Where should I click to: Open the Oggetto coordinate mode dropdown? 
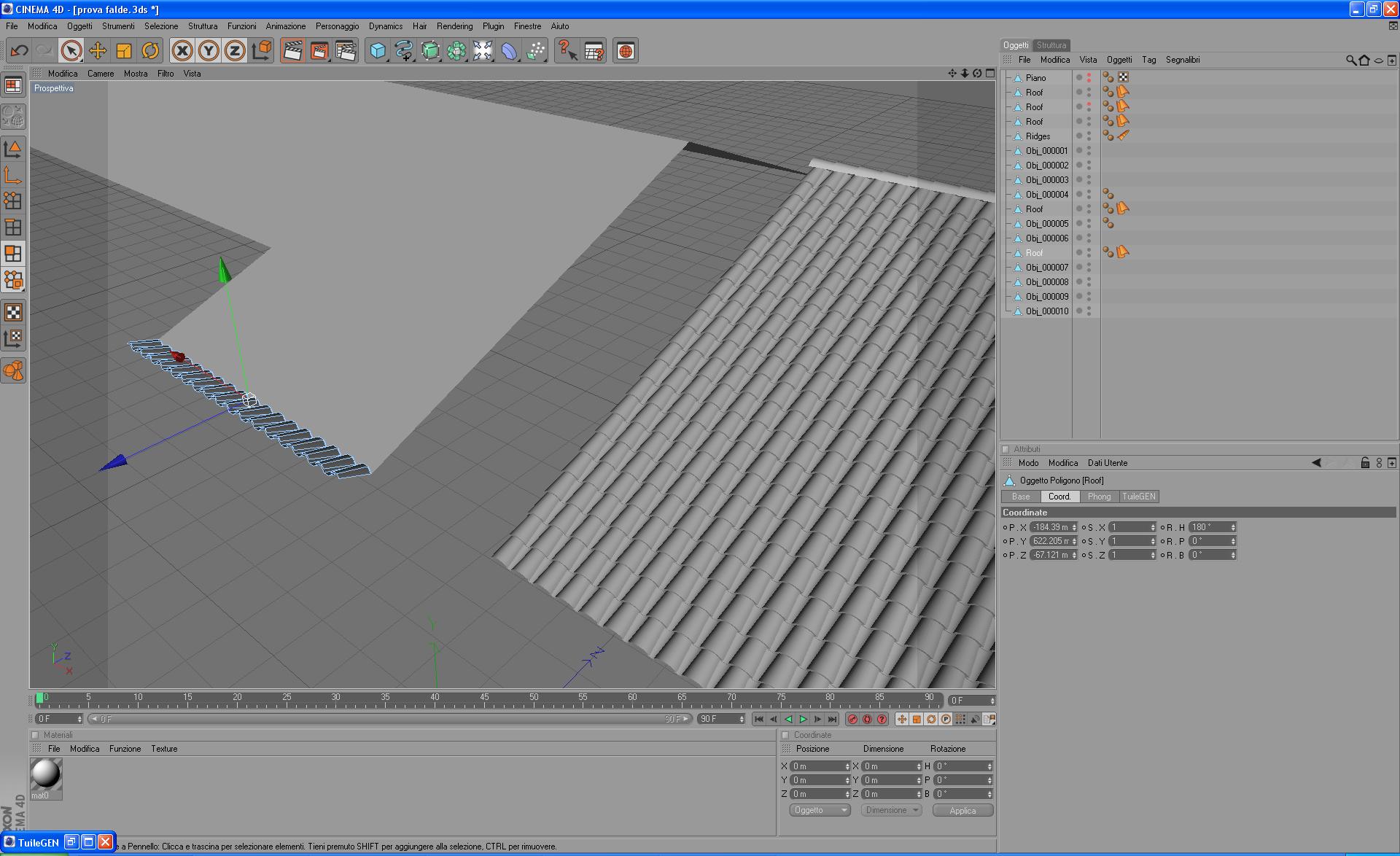tap(820, 810)
